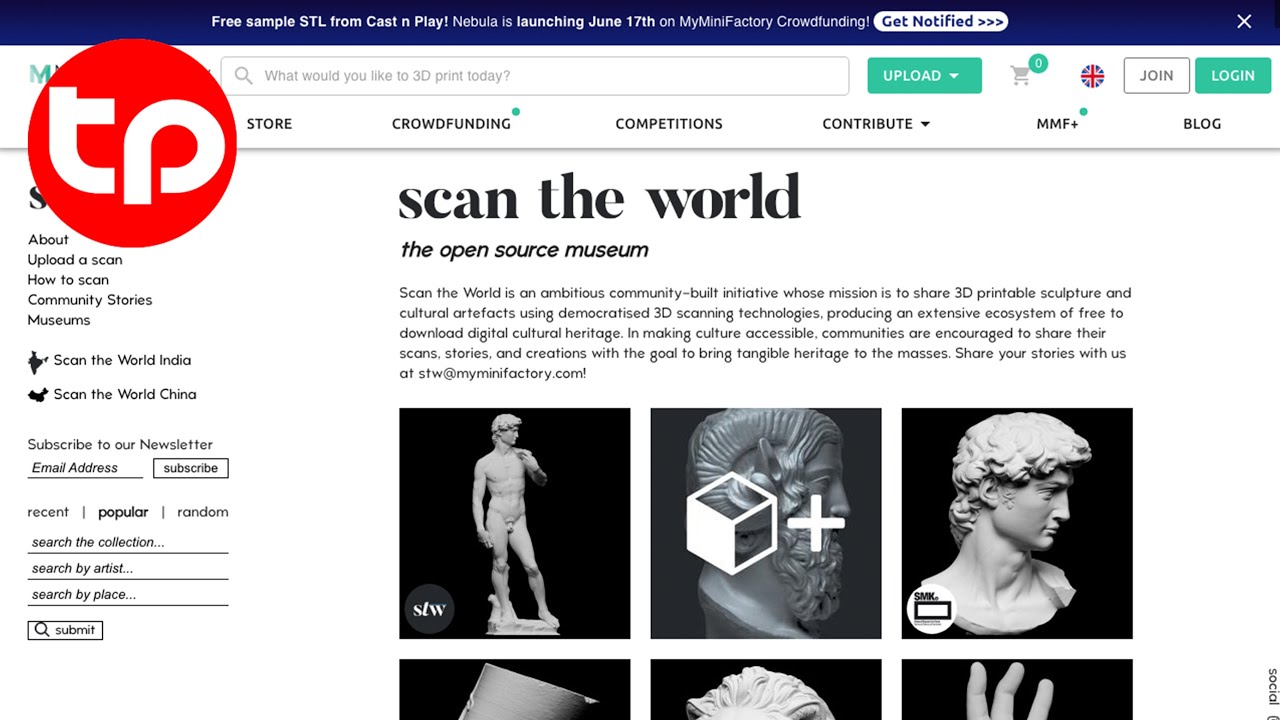
Task: Close the top announcement banner
Action: tap(1244, 21)
